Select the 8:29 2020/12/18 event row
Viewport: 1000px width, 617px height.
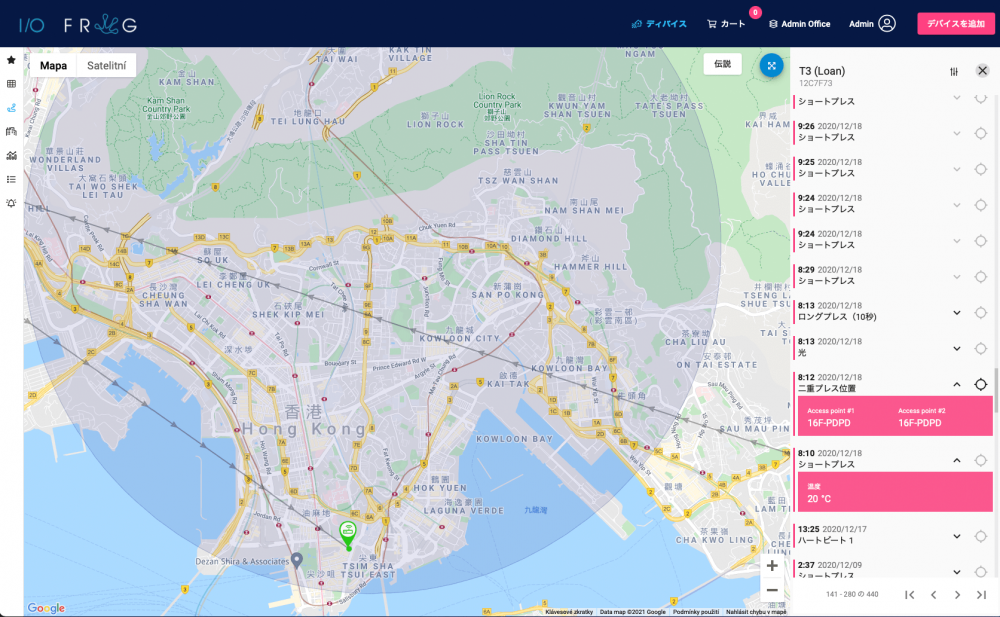pyautogui.click(x=892, y=276)
